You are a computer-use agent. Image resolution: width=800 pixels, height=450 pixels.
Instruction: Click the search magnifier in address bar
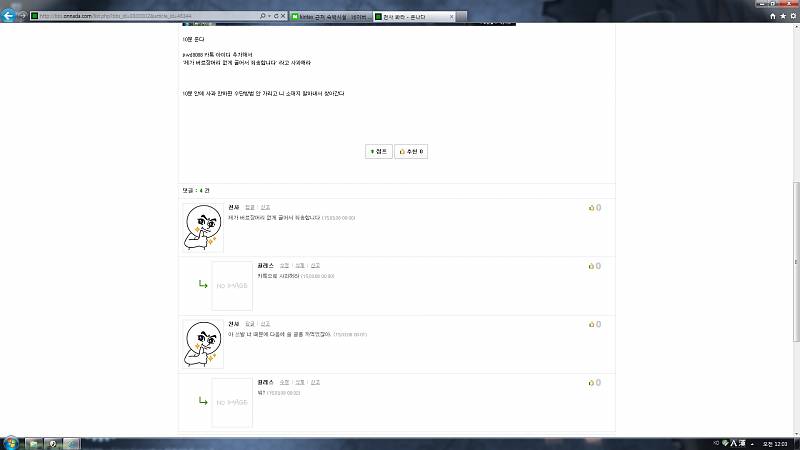coord(262,16)
